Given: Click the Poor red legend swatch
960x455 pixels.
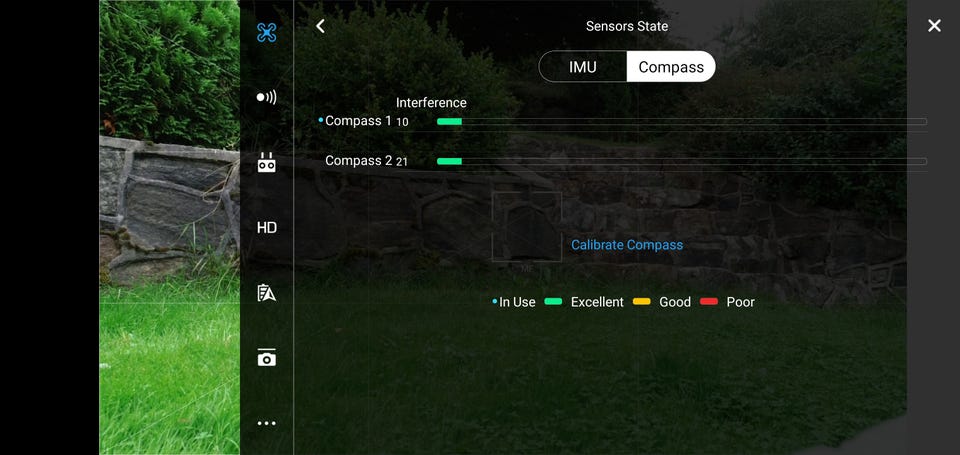Looking at the screenshot, I should click(x=709, y=301).
